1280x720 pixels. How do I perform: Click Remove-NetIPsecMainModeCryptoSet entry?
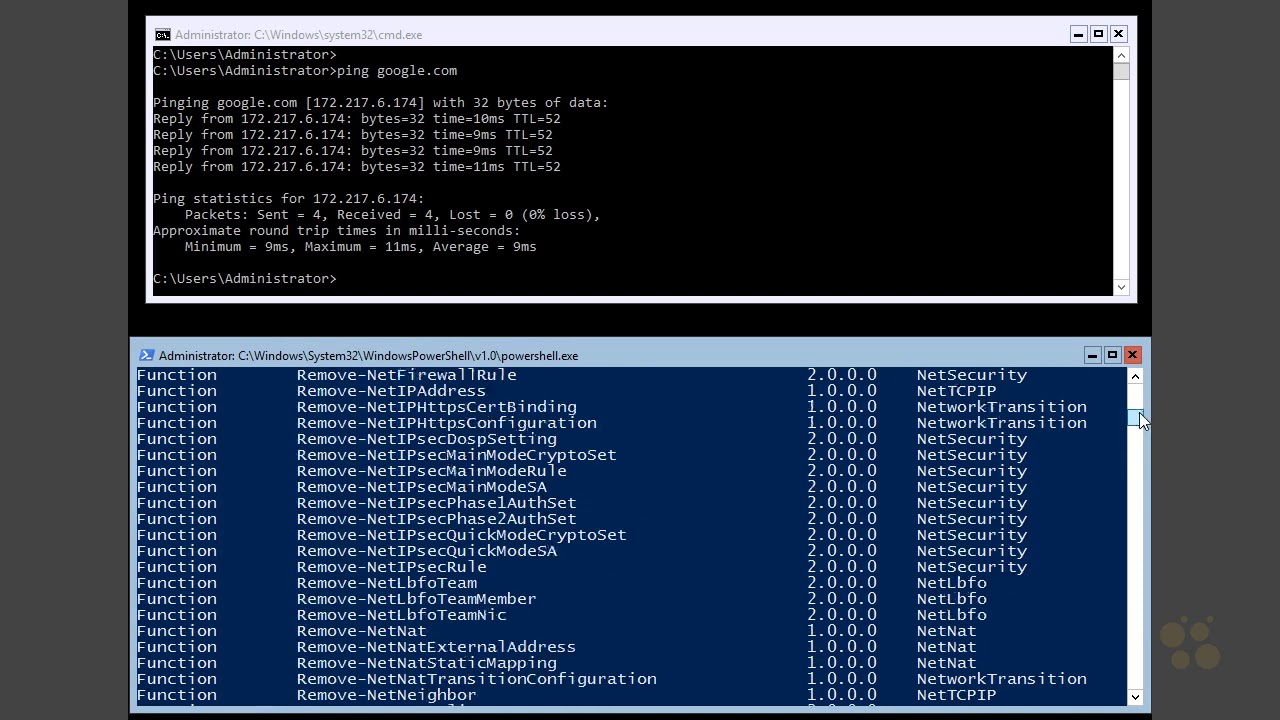coord(457,455)
